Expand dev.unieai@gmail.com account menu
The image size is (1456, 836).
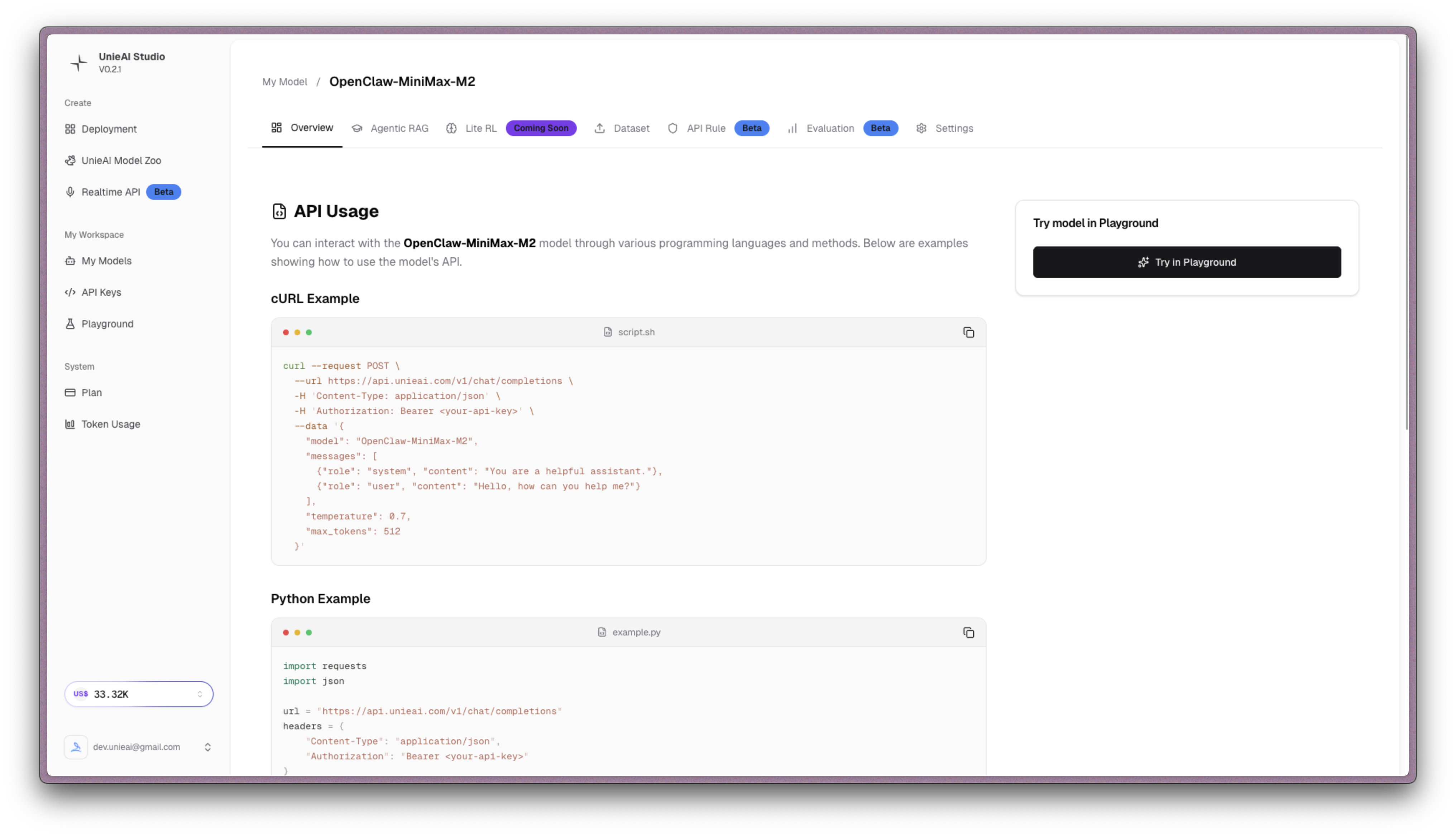pyautogui.click(x=207, y=747)
